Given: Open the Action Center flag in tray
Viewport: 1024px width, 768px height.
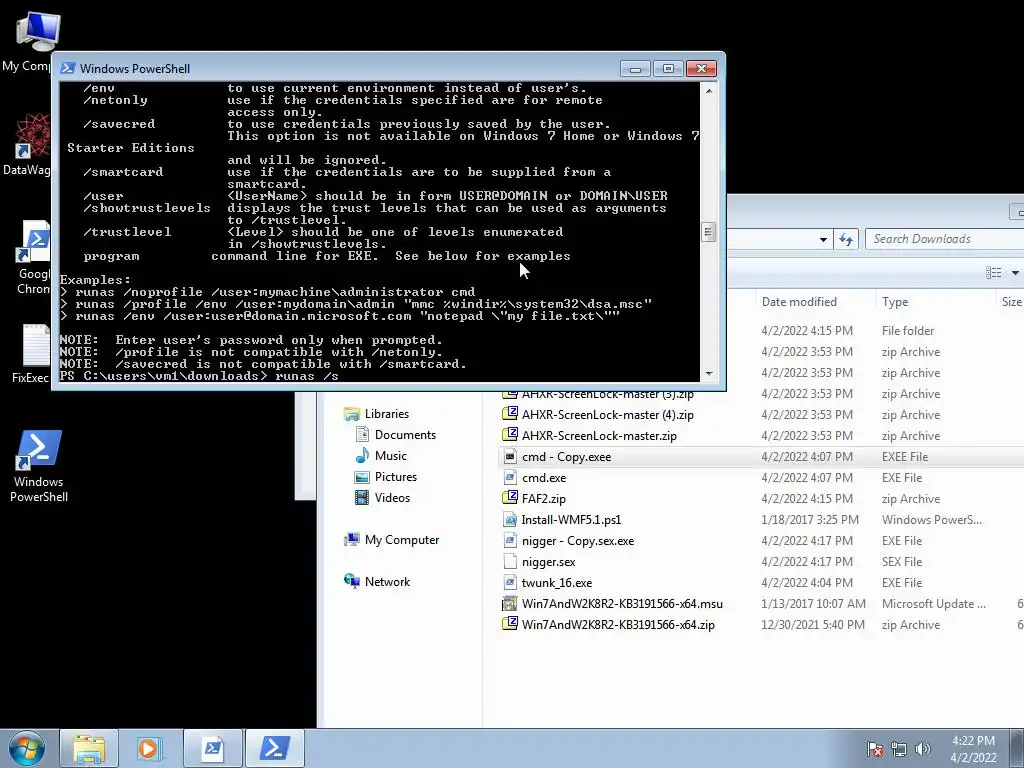Looking at the screenshot, I should (x=874, y=750).
